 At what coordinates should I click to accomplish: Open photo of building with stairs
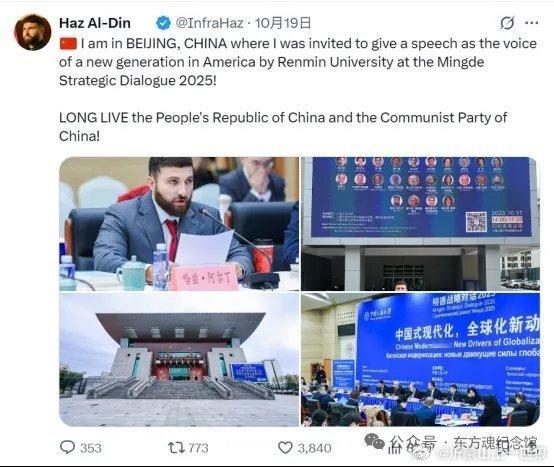(179, 359)
